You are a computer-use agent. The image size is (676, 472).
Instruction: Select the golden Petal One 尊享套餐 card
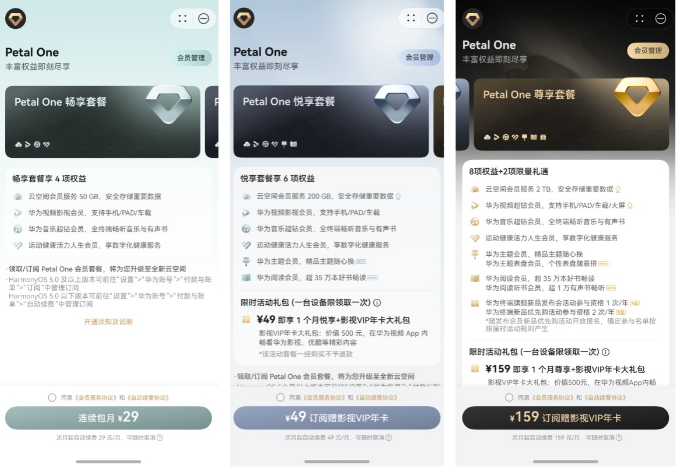point(571,115)
